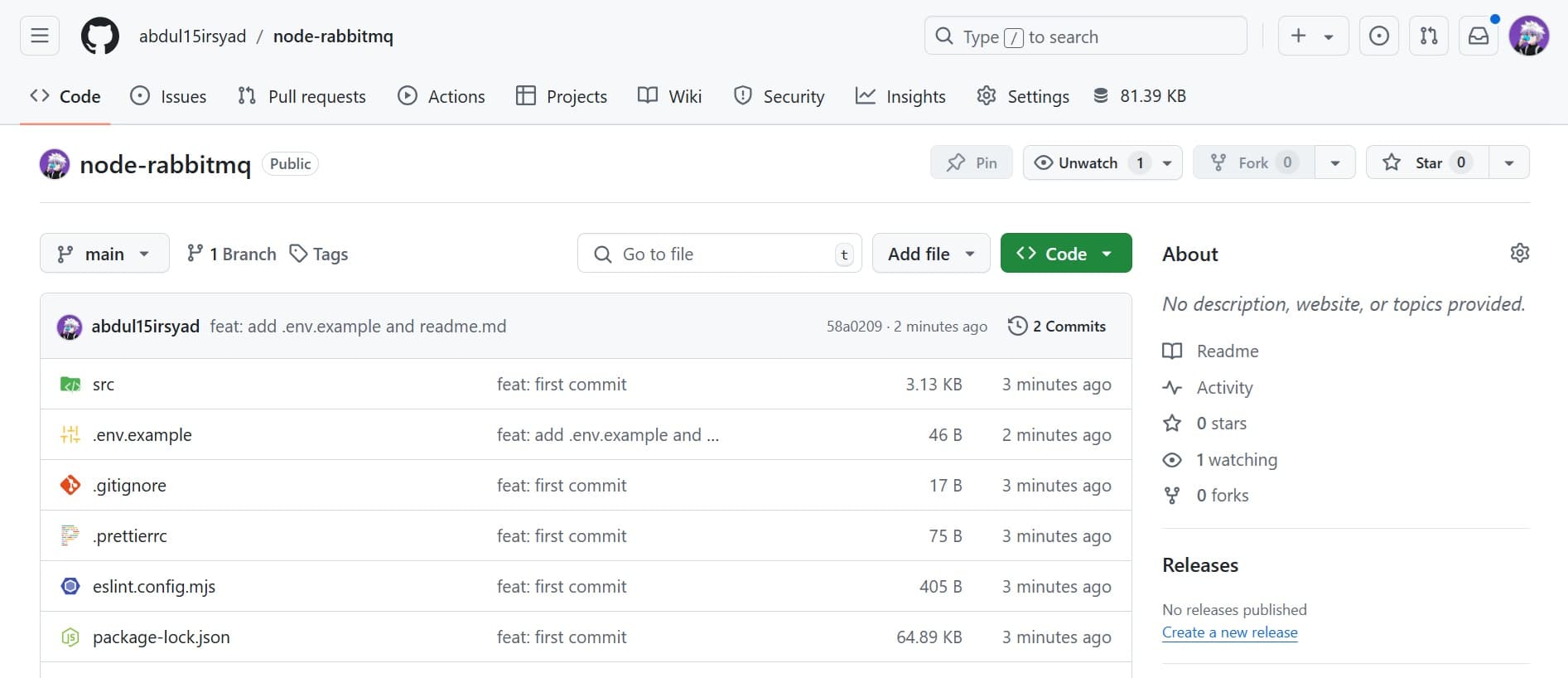Image resolution: width=1568 pixels, height=678 pixels.
Task: Switch to the Issues tab
Action: [168, 96]
